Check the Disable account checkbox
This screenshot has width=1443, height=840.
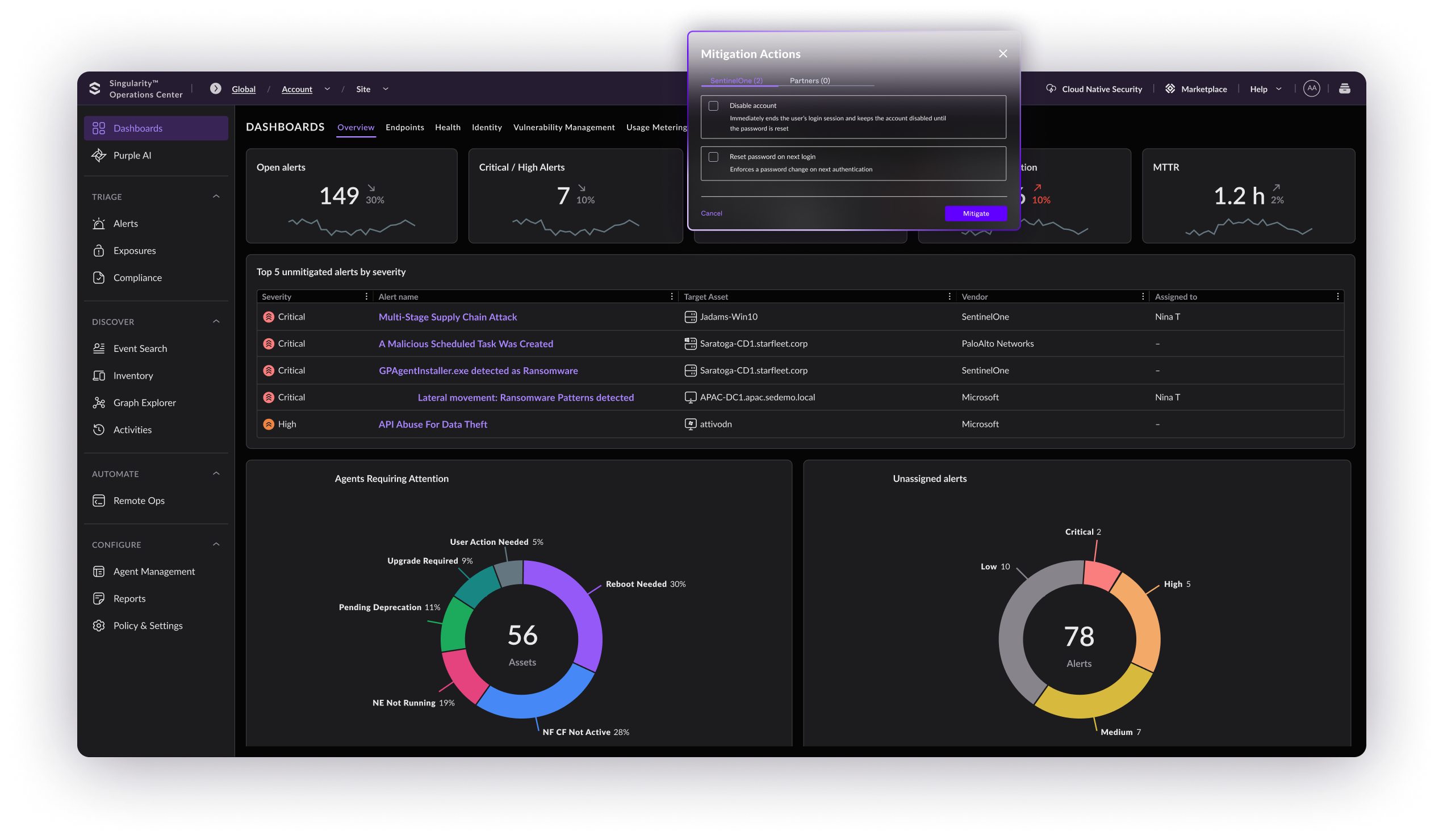[713, 106]
